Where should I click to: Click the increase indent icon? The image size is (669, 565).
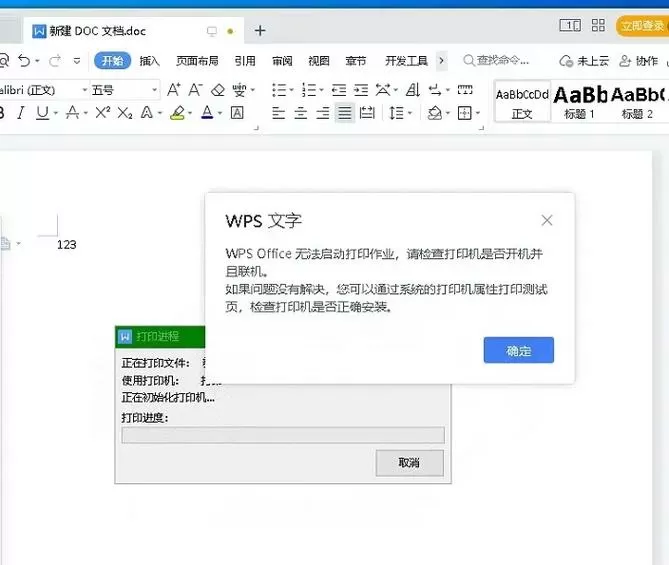point(361,90)
